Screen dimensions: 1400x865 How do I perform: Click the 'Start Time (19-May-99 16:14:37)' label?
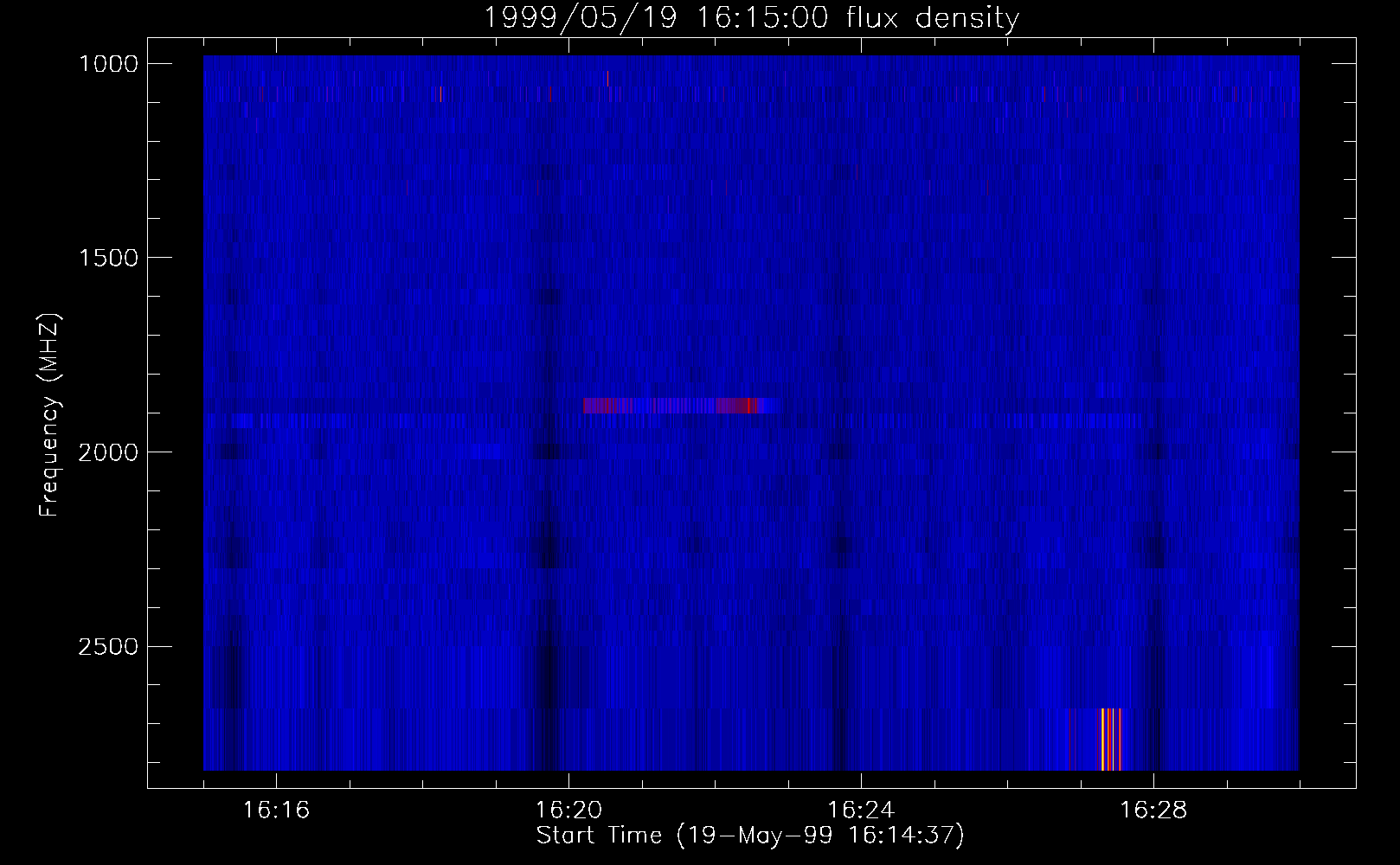coord(750,836)
